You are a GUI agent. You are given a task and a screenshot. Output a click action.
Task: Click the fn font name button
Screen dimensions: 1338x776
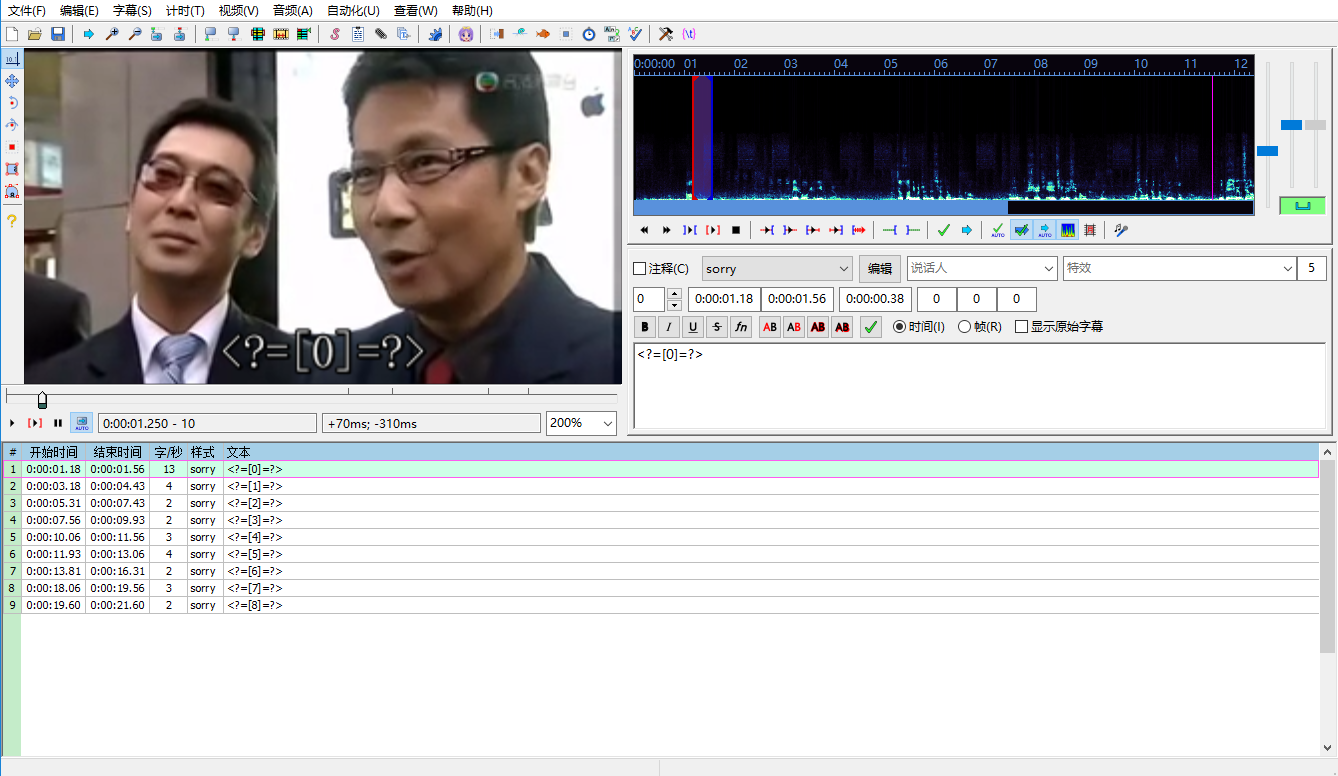(740, 327)
